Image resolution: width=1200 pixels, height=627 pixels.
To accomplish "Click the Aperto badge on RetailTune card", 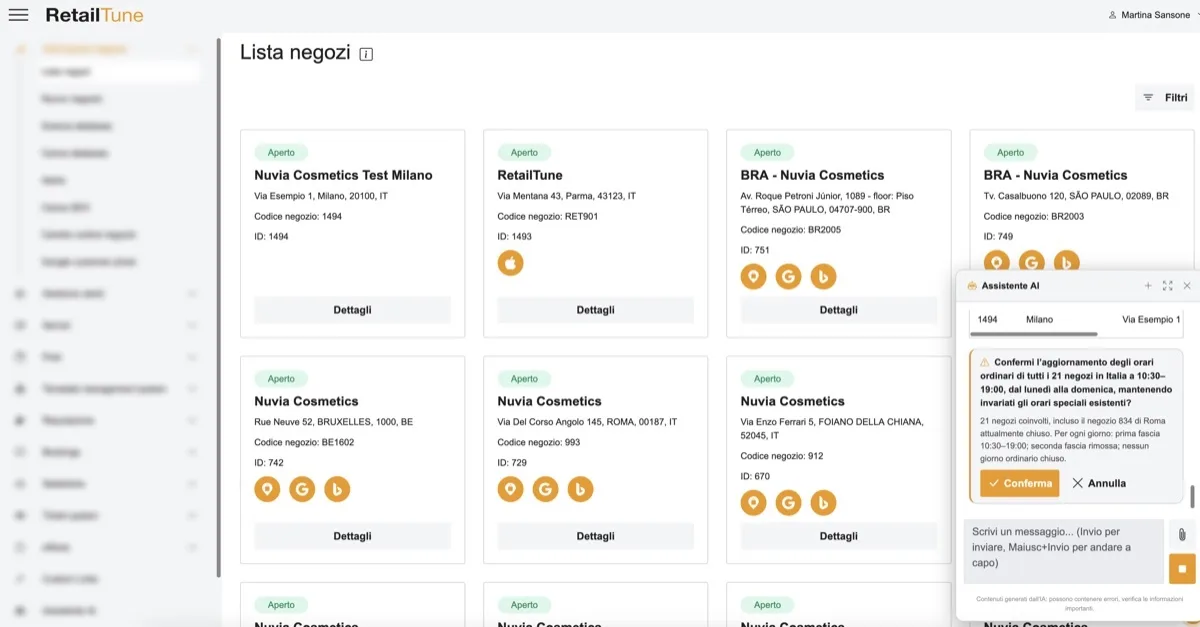I will click(x=524, y=153).
